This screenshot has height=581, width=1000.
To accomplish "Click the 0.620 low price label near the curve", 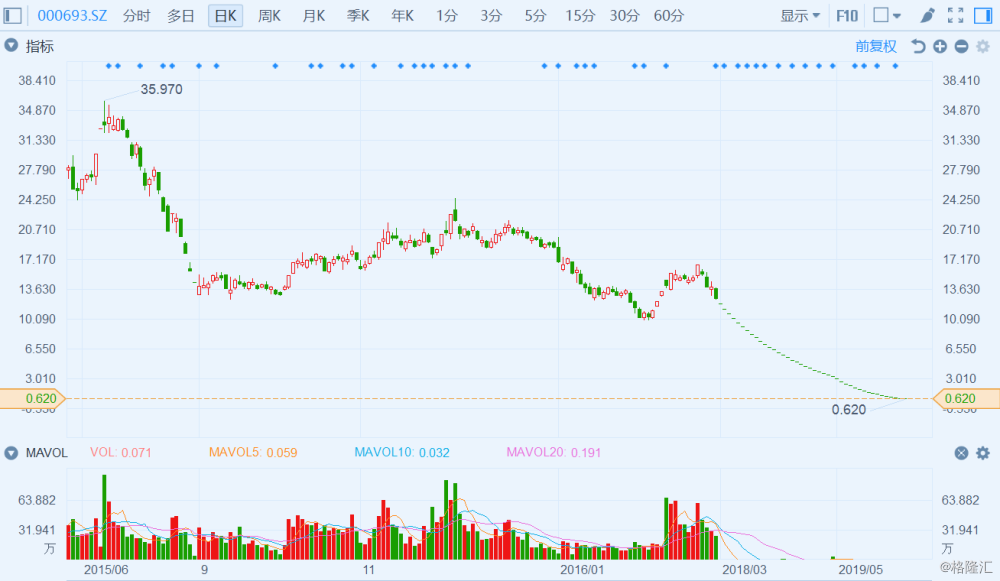I will click(849, 409).
